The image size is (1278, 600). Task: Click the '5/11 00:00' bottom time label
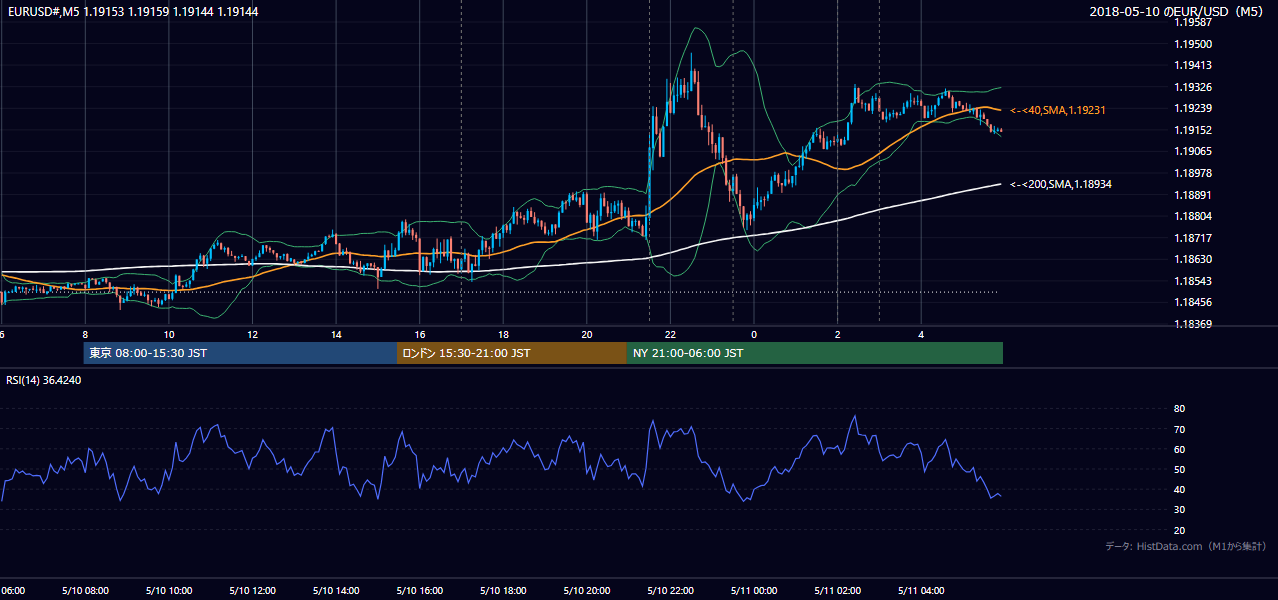point(754,591)
